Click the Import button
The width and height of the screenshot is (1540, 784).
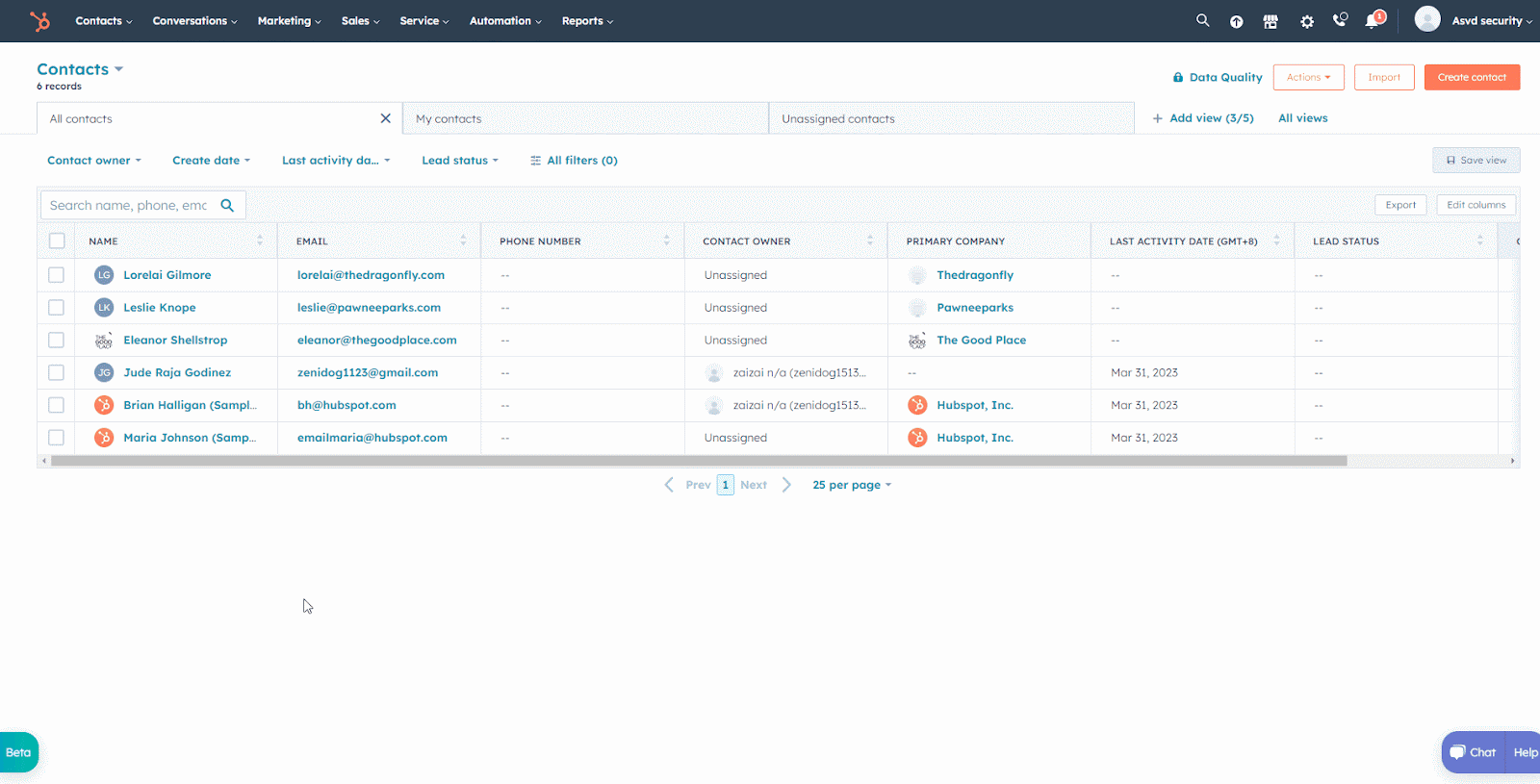[x=1384, y=77]
